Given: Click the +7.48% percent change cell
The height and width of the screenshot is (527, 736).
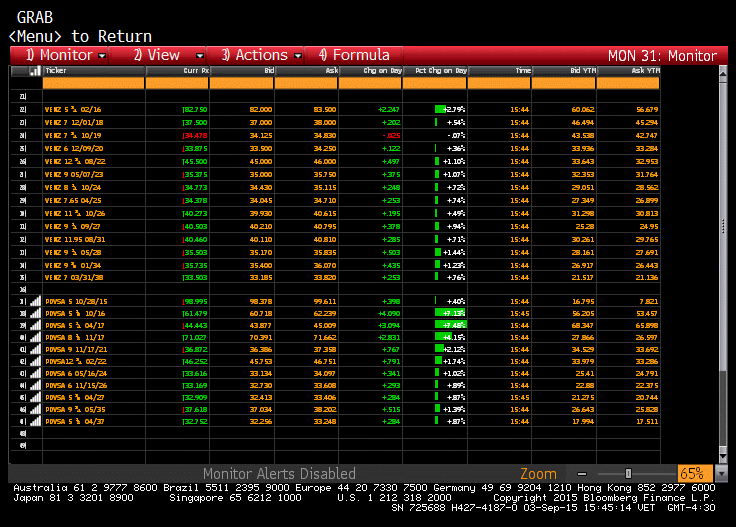Looking at the screenshot, I should [x=435, y=325].
